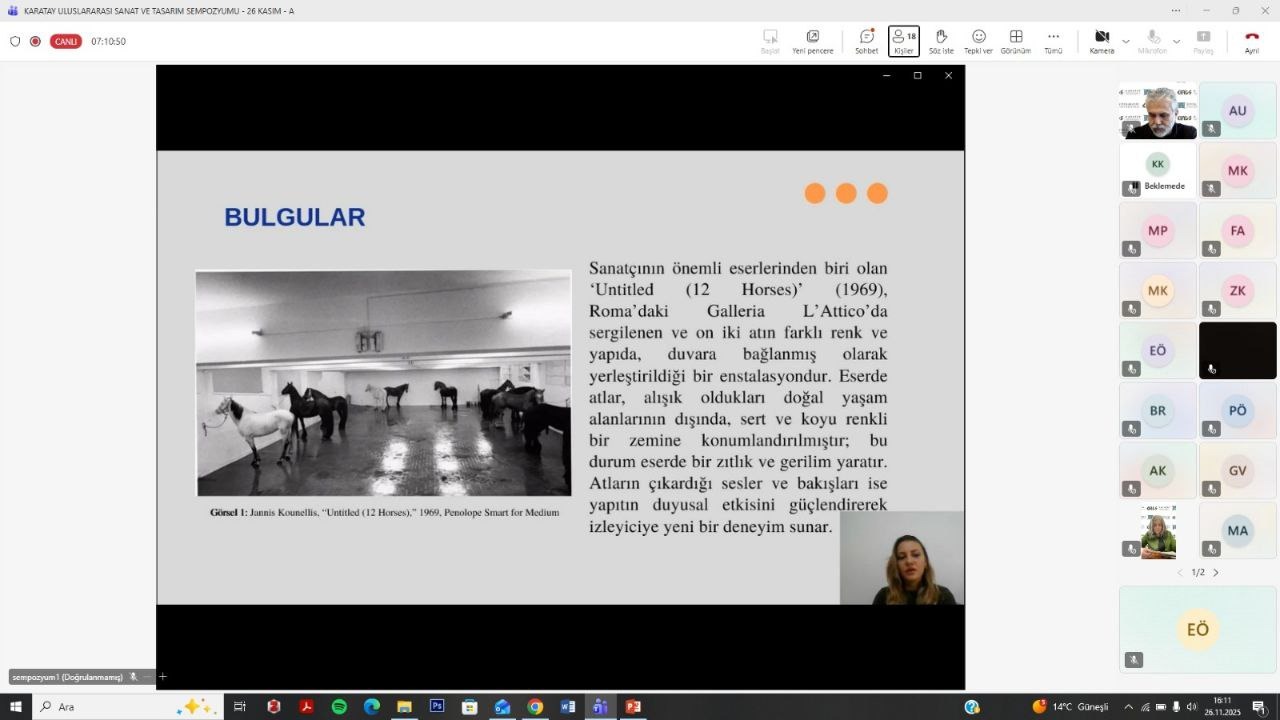
Task: Leave the meeting with Ayrıl
Action: click(x=1251, y=41)
